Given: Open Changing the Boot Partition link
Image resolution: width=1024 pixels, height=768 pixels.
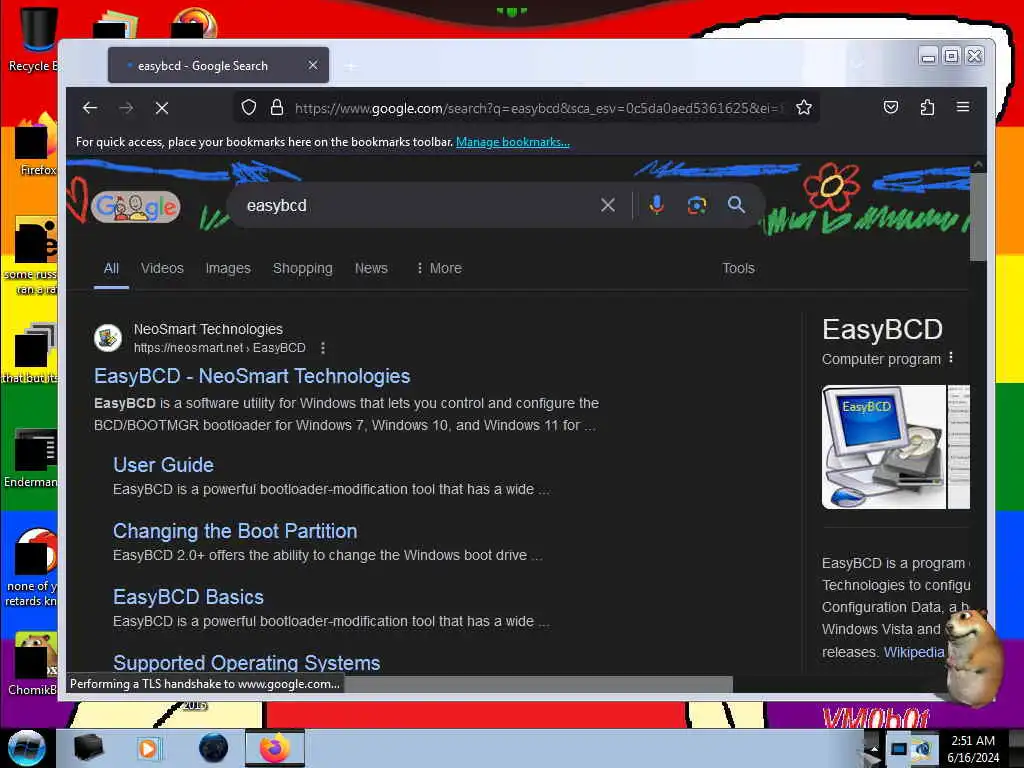Looking at the screenshot, I should tap(235, 531).
